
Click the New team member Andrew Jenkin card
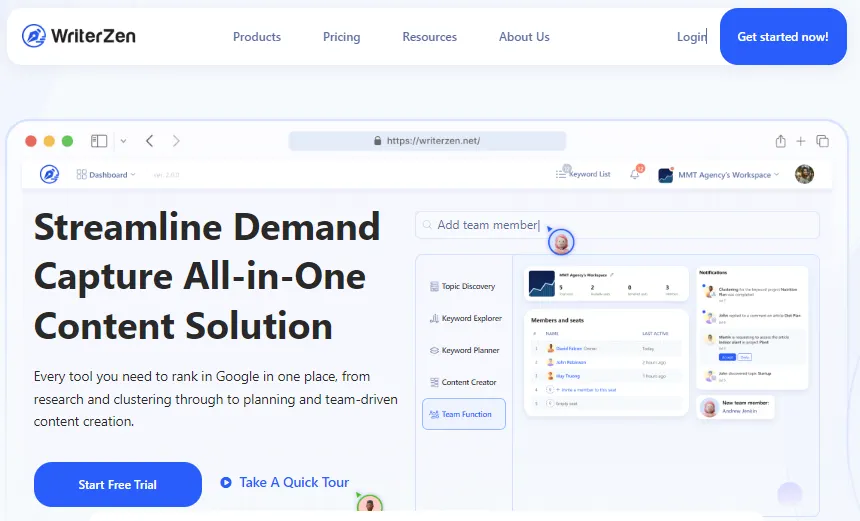tap(735, 407)
